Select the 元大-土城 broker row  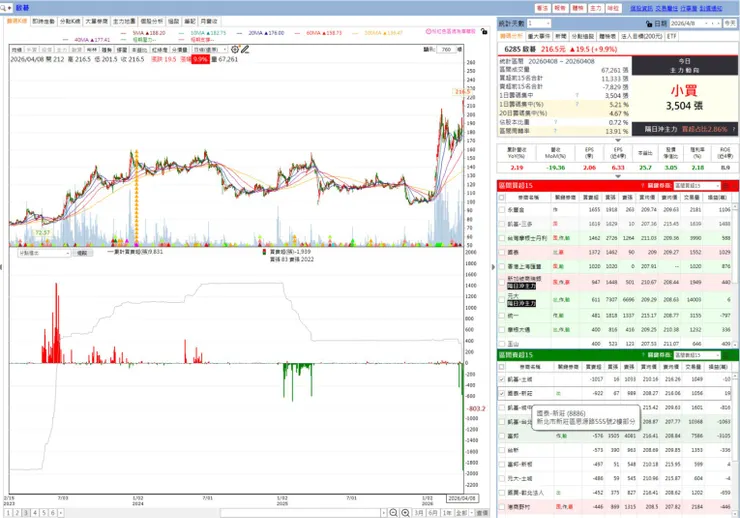coord(615,478)
